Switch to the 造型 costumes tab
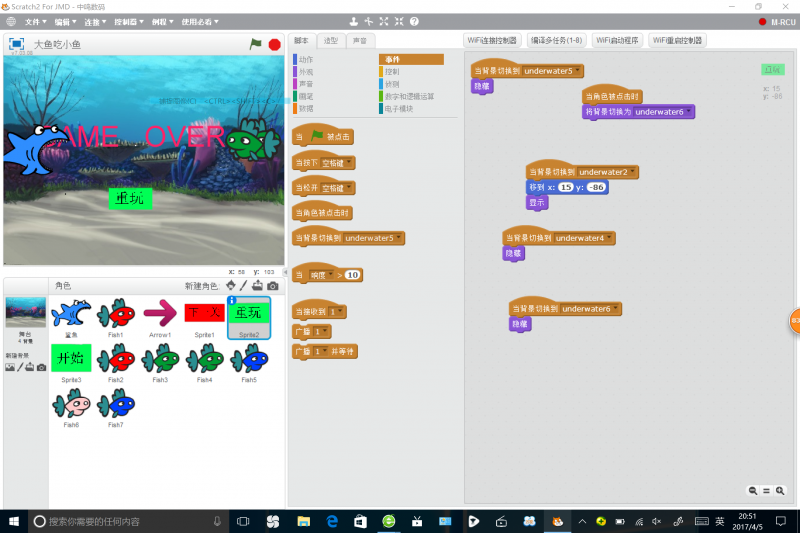The image size is (800, 533). (x=331, y=40)
